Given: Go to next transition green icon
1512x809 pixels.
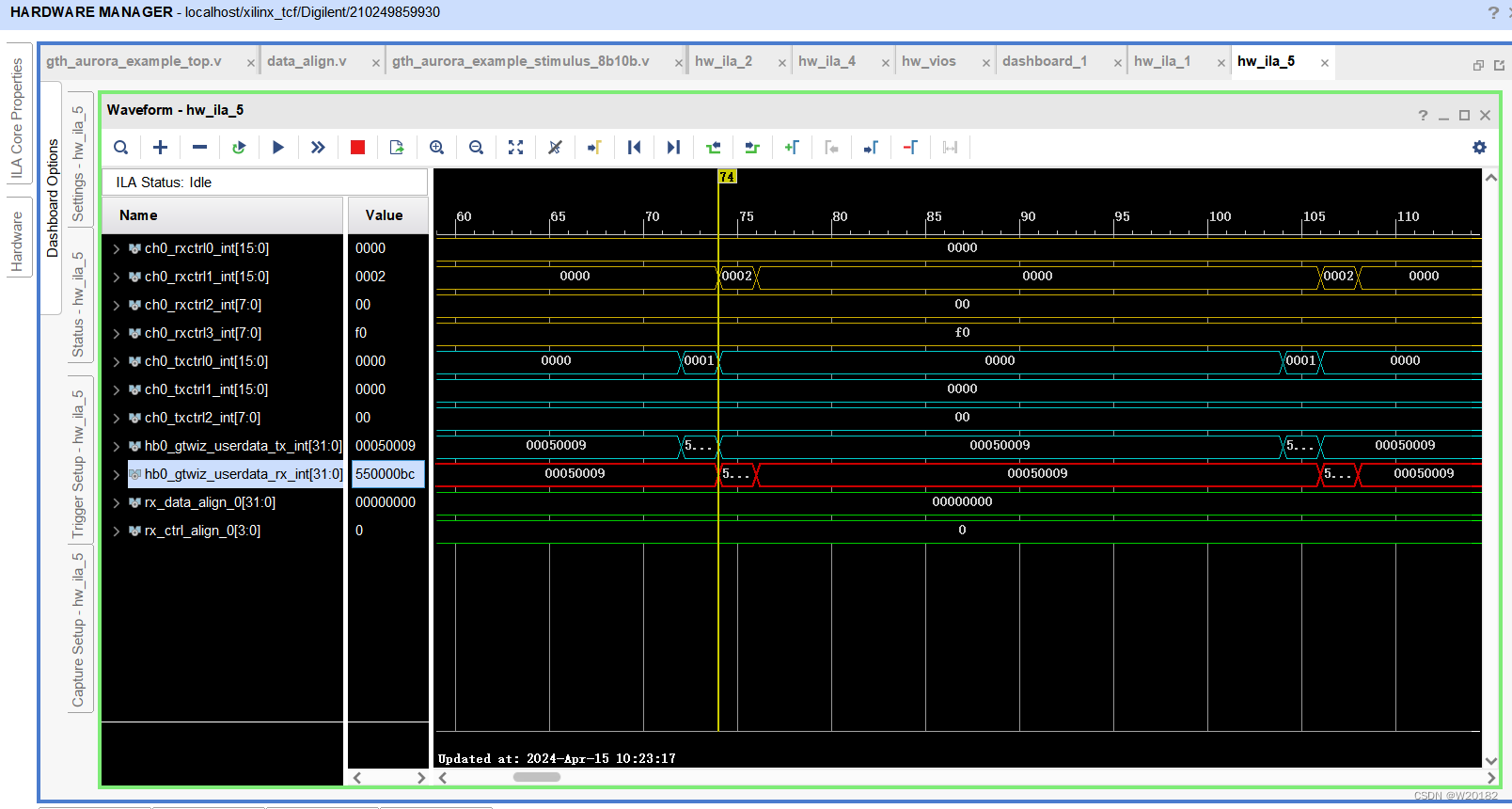Looking at the screenshot, I should pos(752,148).
